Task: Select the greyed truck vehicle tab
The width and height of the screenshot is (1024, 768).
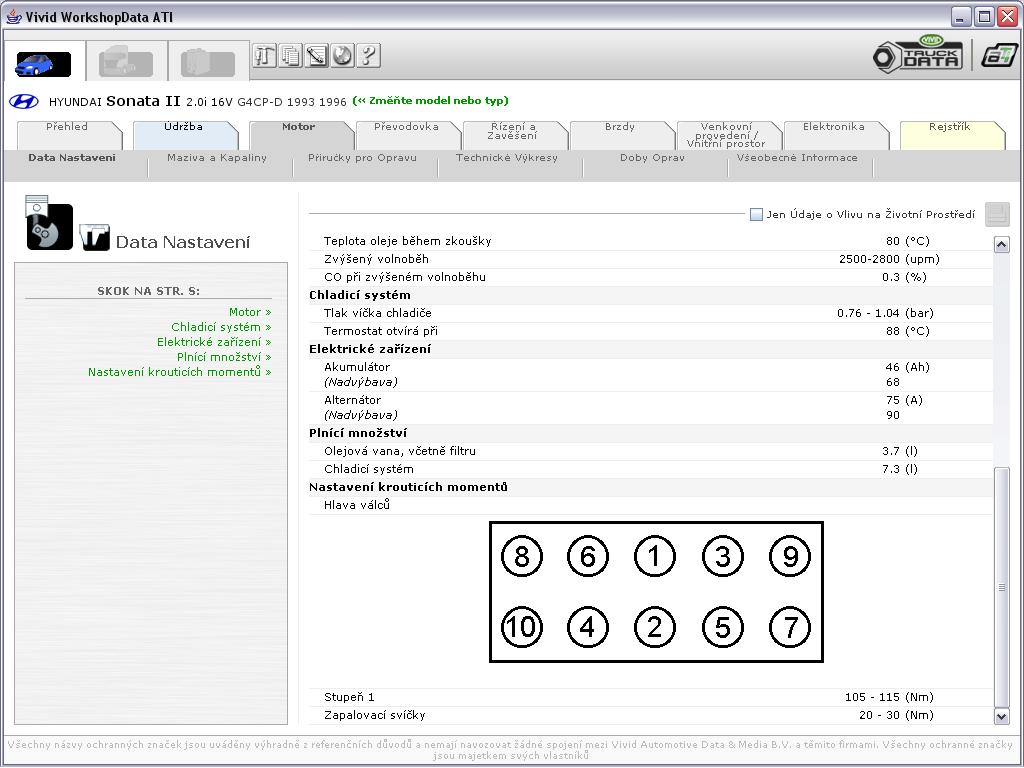Action: [x=126, y=63]
